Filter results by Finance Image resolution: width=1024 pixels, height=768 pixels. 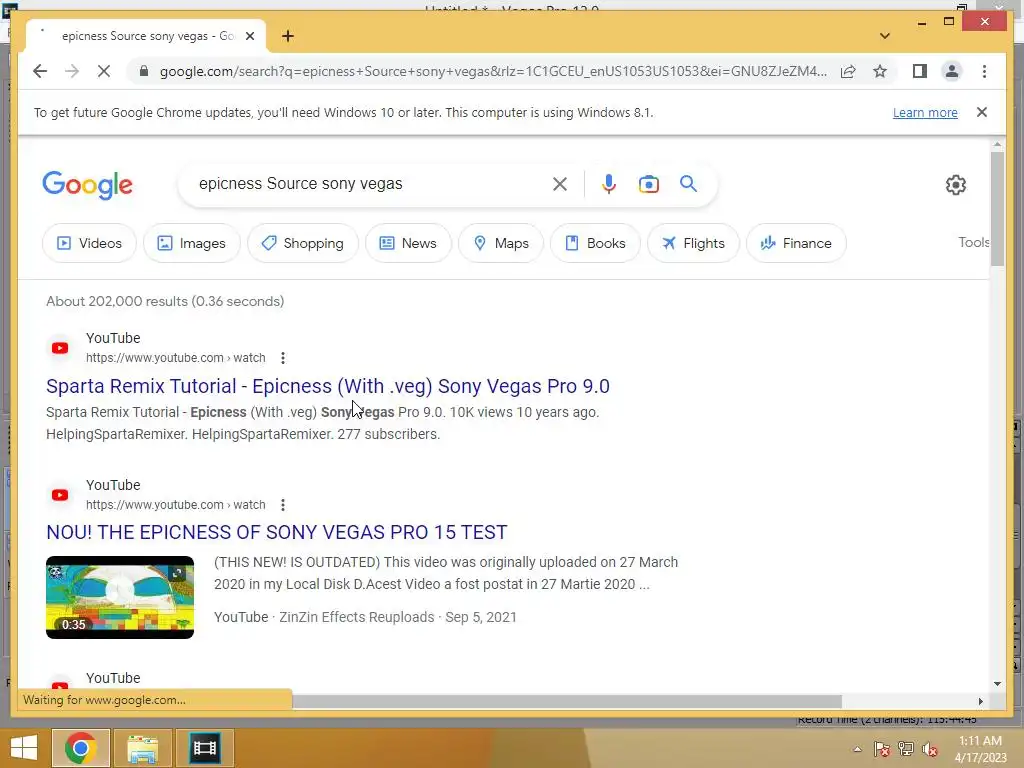pyautogui.click(x=796, y=243)
